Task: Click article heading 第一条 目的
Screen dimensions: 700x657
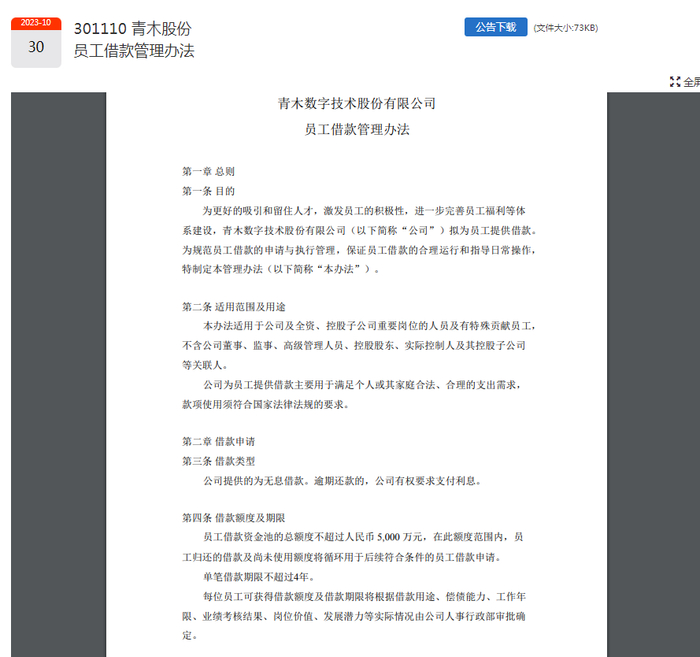Action: click(x=208, y=191)
